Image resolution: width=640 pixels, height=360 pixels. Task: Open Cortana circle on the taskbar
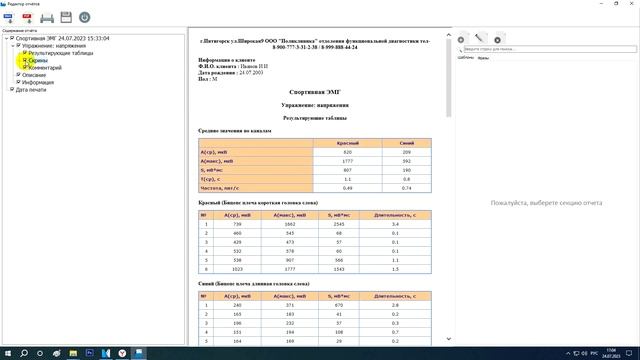point(40,353)
